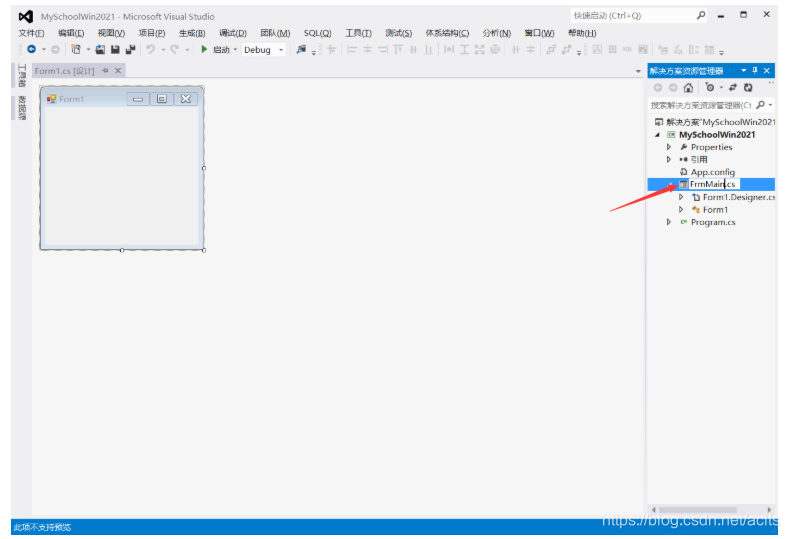Expand the Program.cs node

669,222
